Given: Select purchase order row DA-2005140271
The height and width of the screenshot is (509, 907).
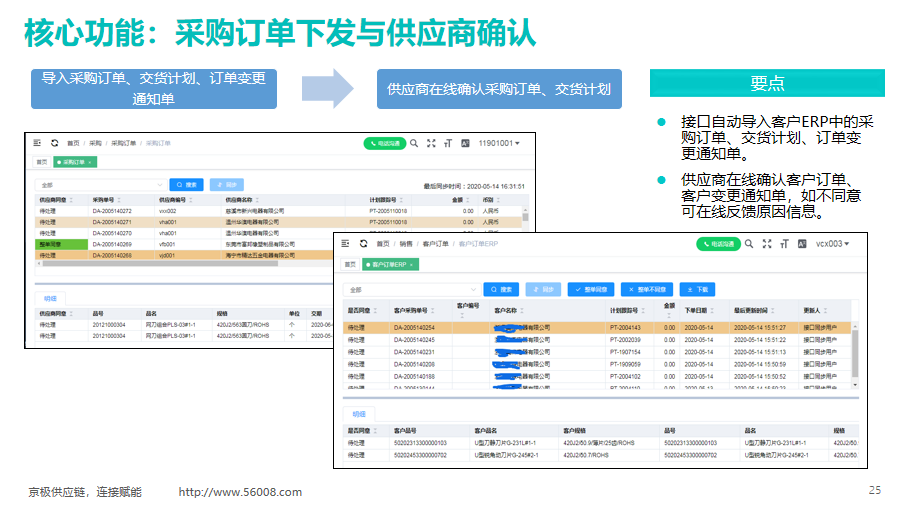Looking at the screenshot, I should (279, 222).
